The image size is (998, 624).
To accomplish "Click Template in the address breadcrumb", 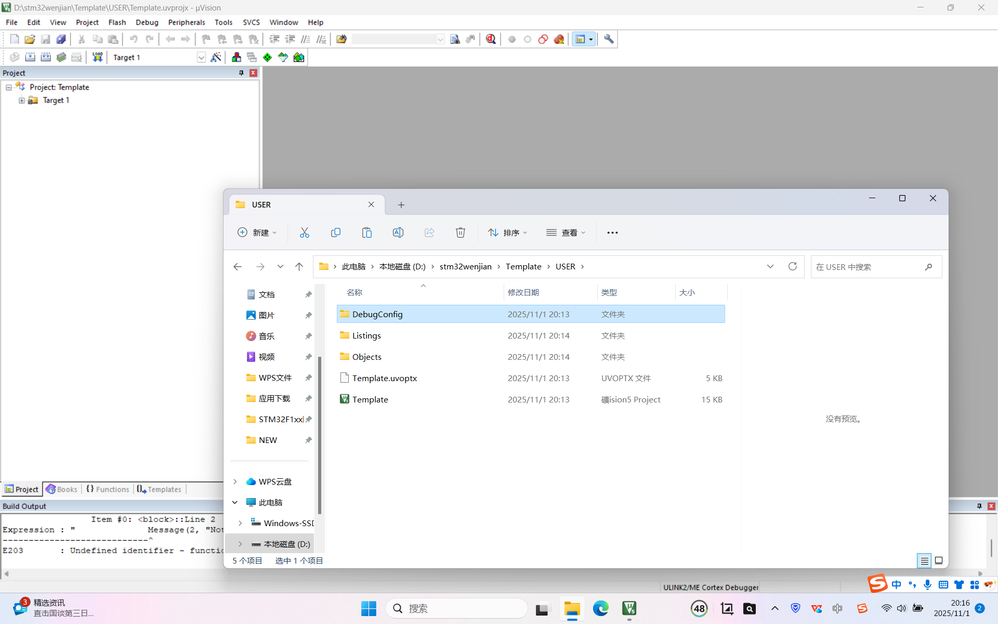I will point(523,267).
